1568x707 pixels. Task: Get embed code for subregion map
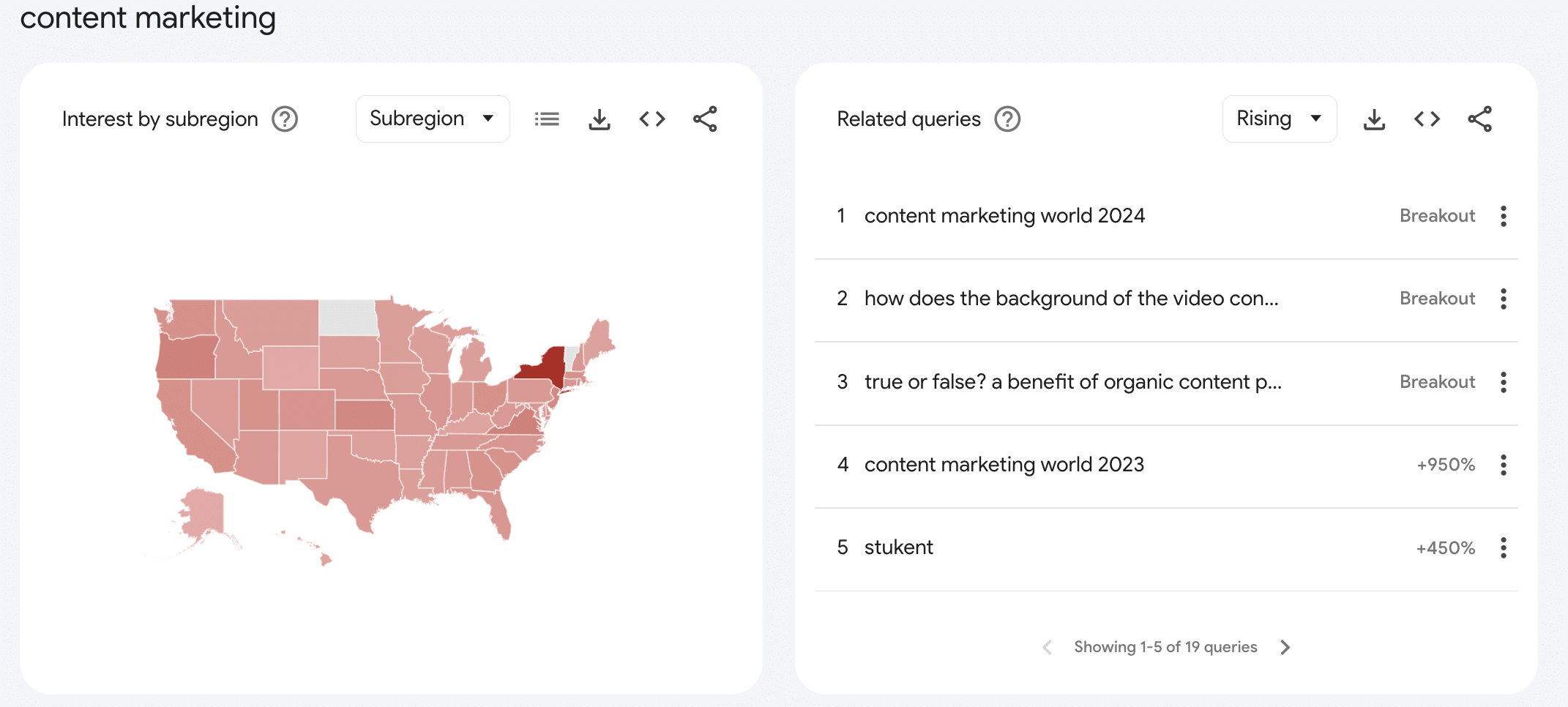[x=652, y=119]
